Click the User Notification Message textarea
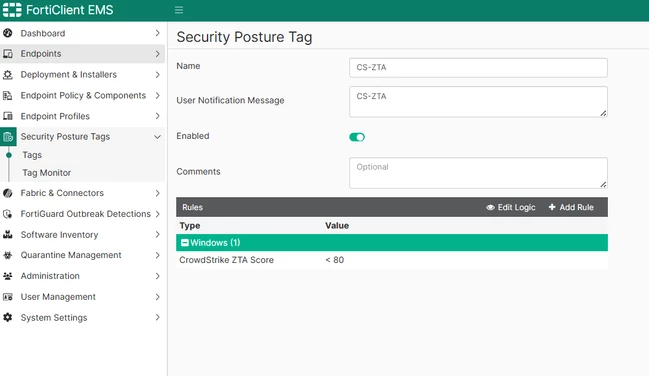The width and height of the screenshot is (649, 376). pyautogui.click(x=478, y=102)
